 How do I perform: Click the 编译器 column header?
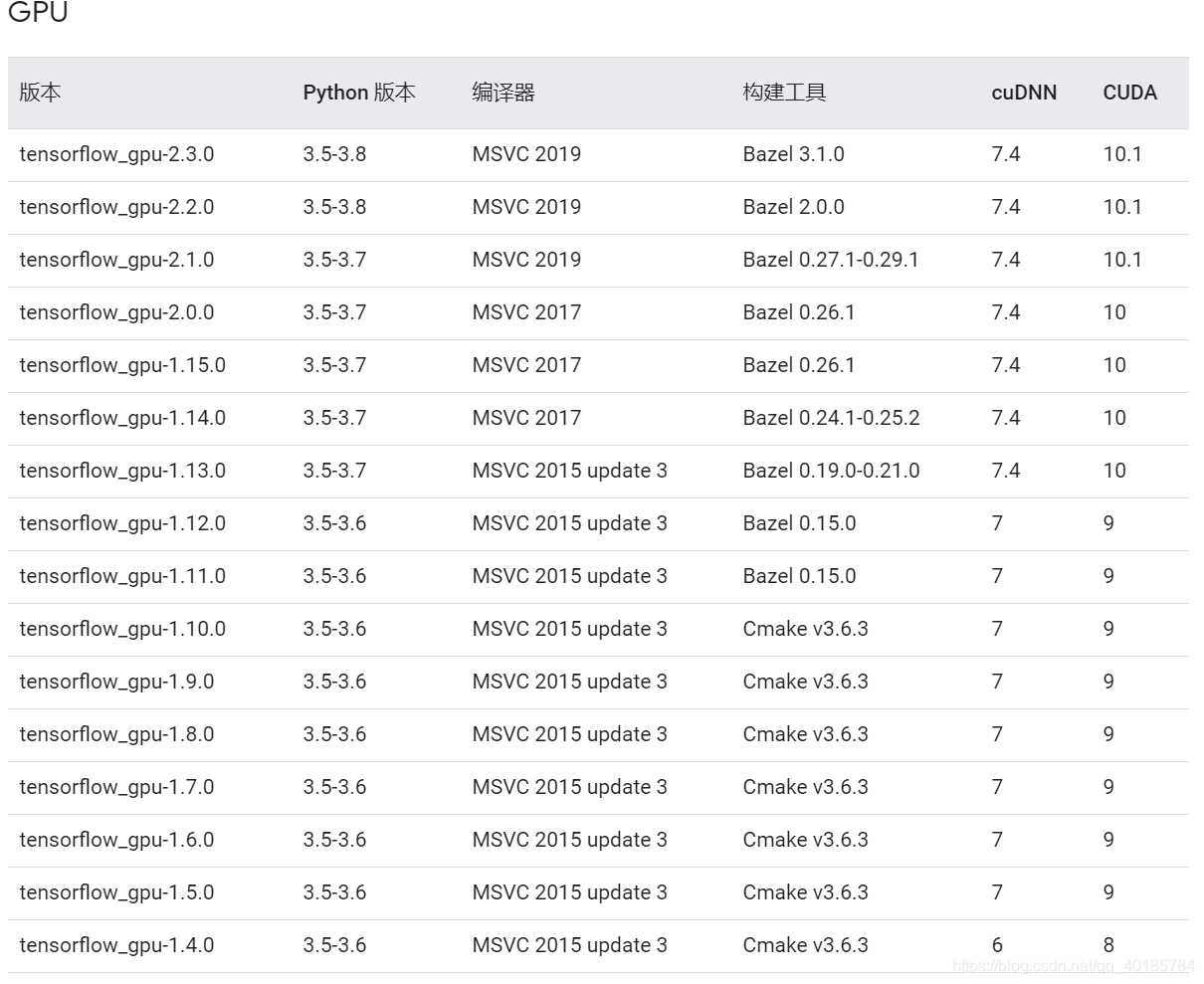coord(503,93)
